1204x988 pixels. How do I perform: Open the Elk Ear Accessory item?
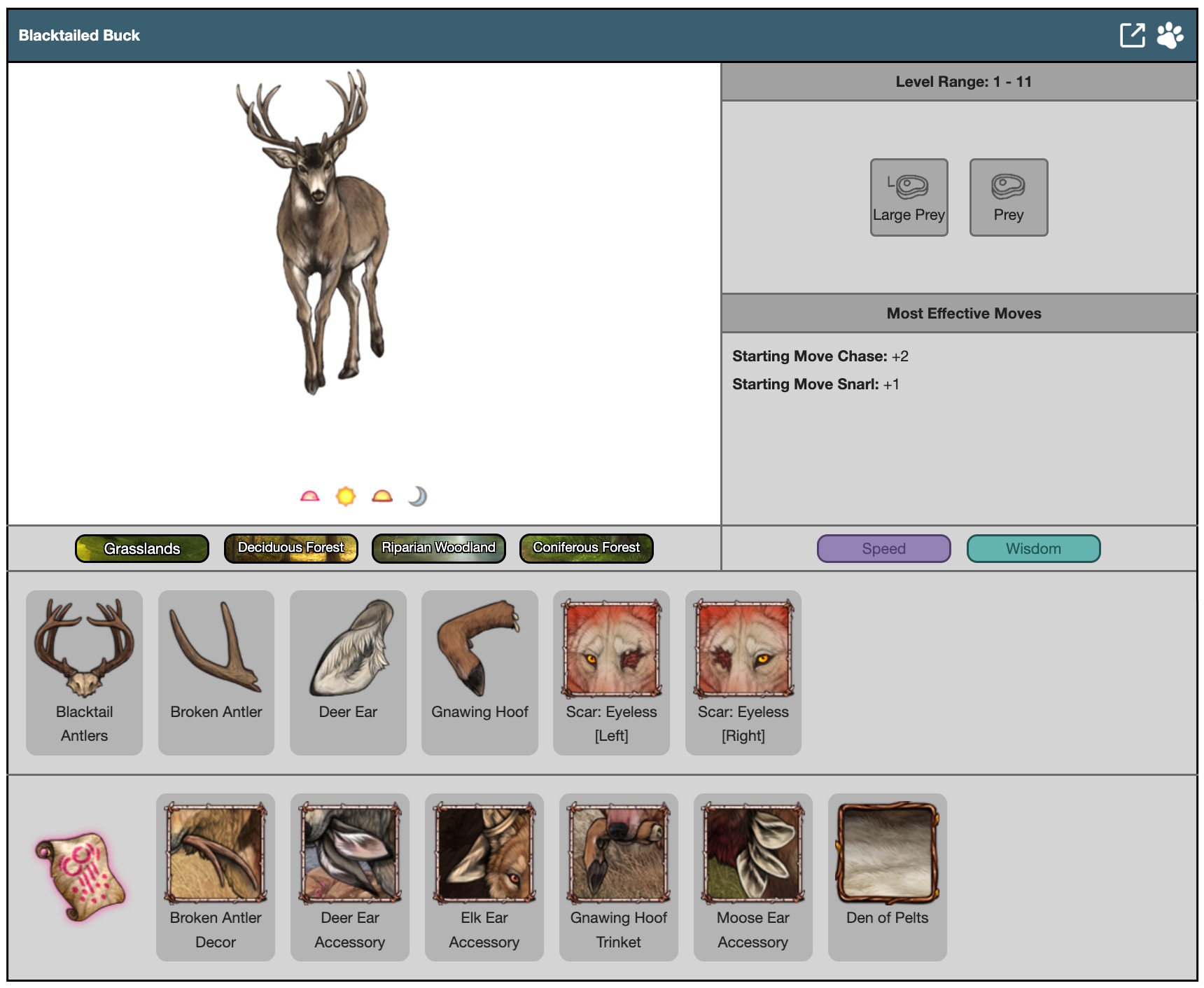(x=484, y=876)
